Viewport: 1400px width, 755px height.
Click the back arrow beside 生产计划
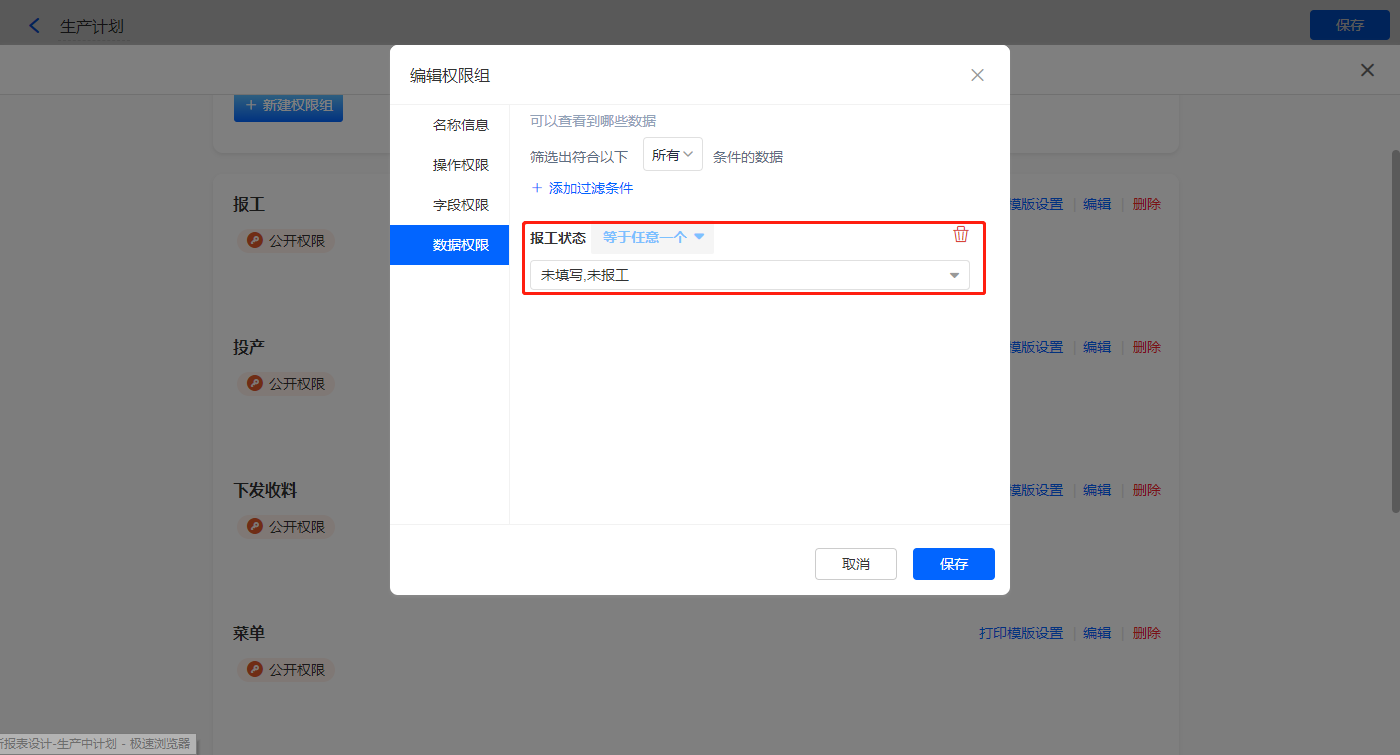(35, 26)
